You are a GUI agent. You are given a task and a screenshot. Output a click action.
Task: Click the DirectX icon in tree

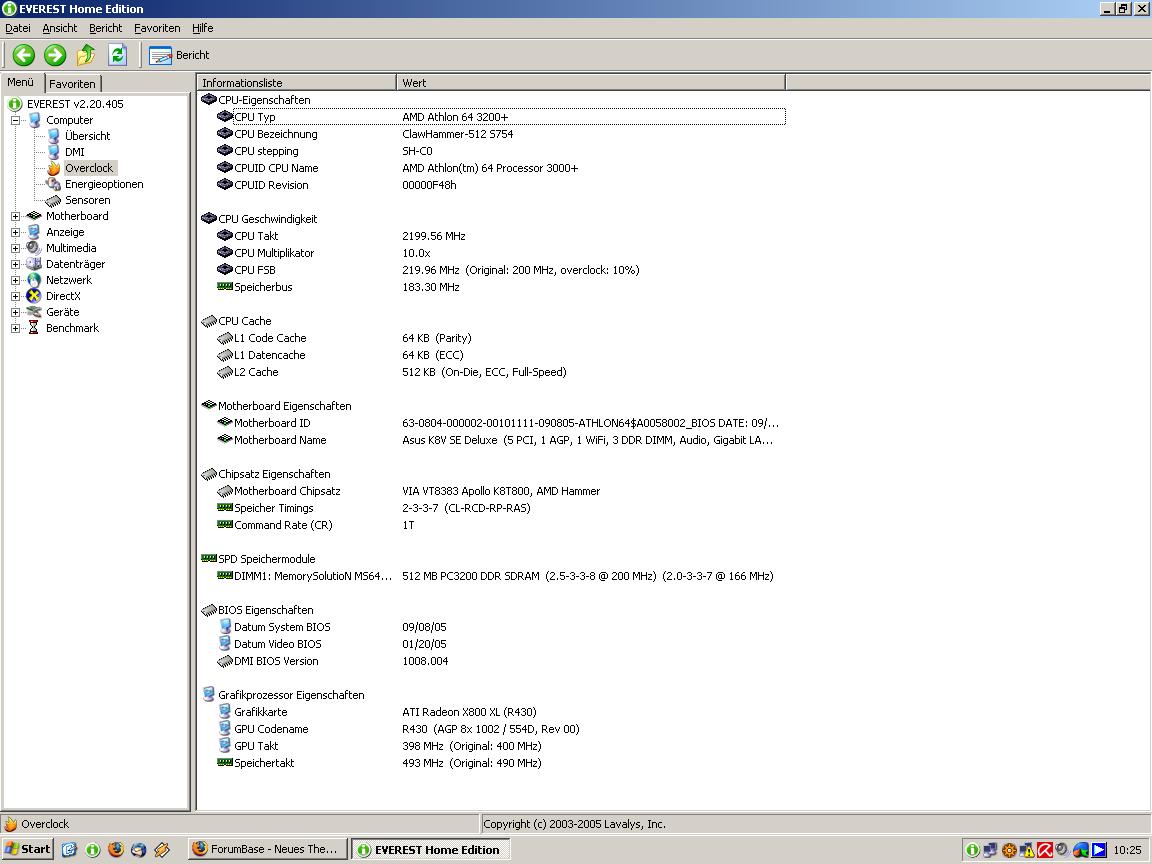tap(34, 296)
